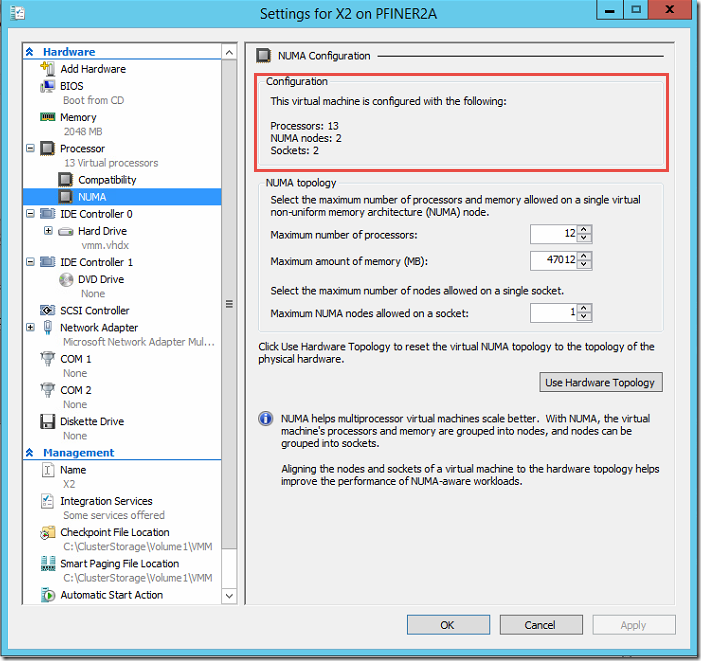Click the Apply button
This screenshot has height=661, width=701.
click(x=634, y=625)
